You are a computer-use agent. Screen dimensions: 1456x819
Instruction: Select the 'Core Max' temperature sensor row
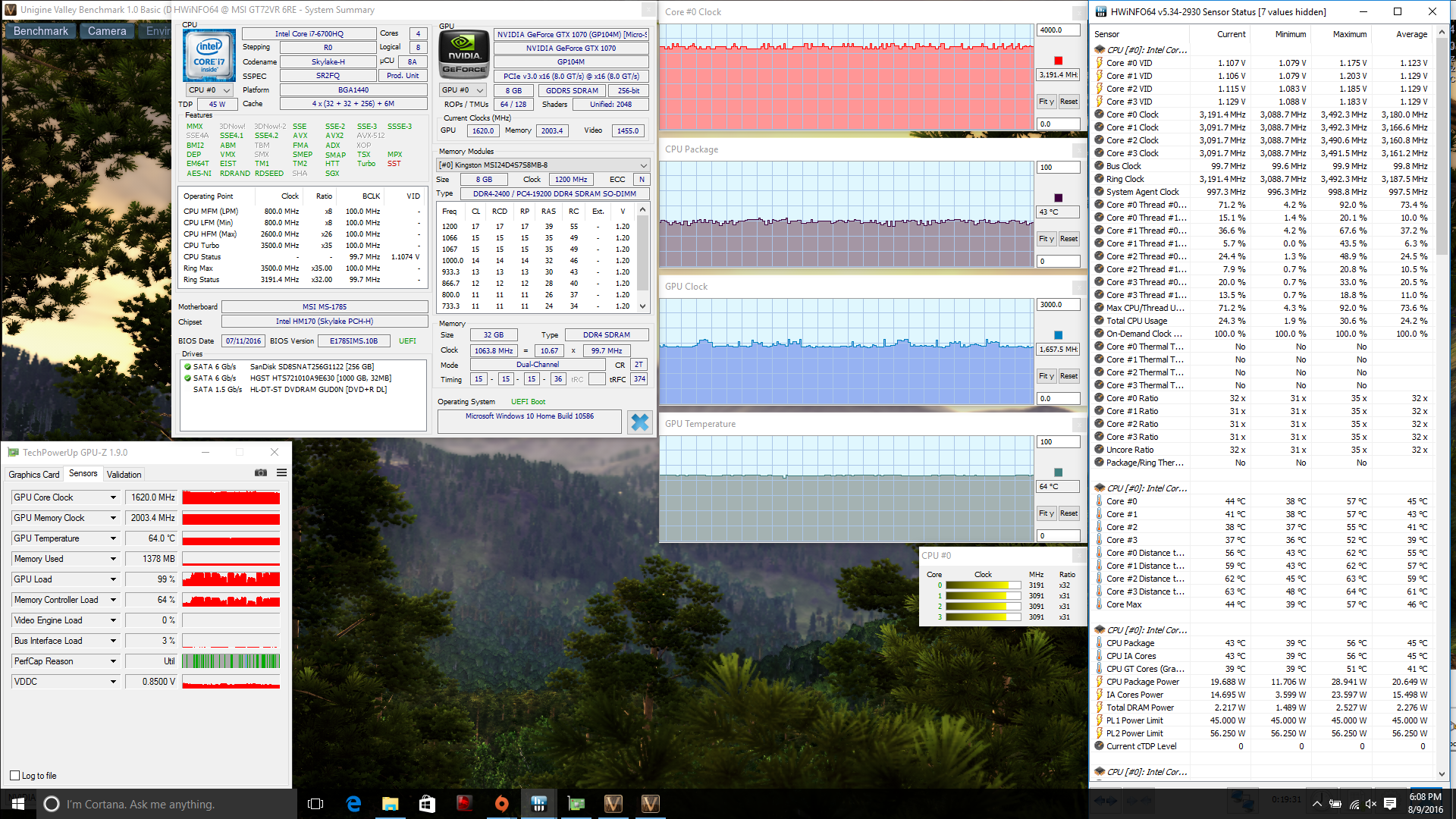(1263, 604)
